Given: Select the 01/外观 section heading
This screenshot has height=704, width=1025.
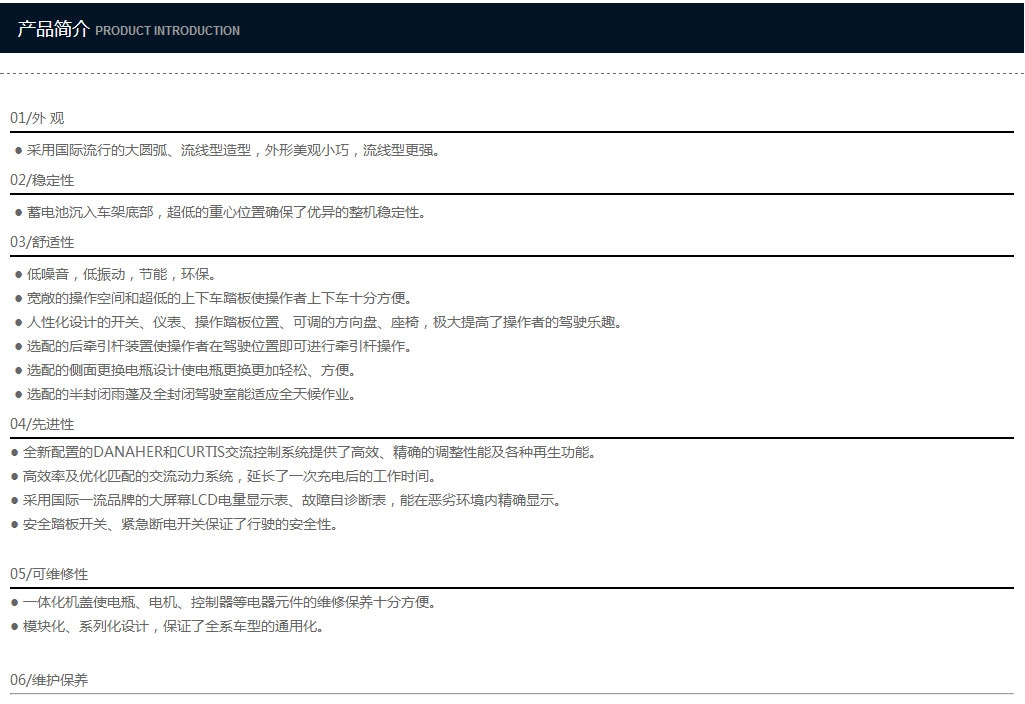Looking at the screenshot, I should 37,118.
